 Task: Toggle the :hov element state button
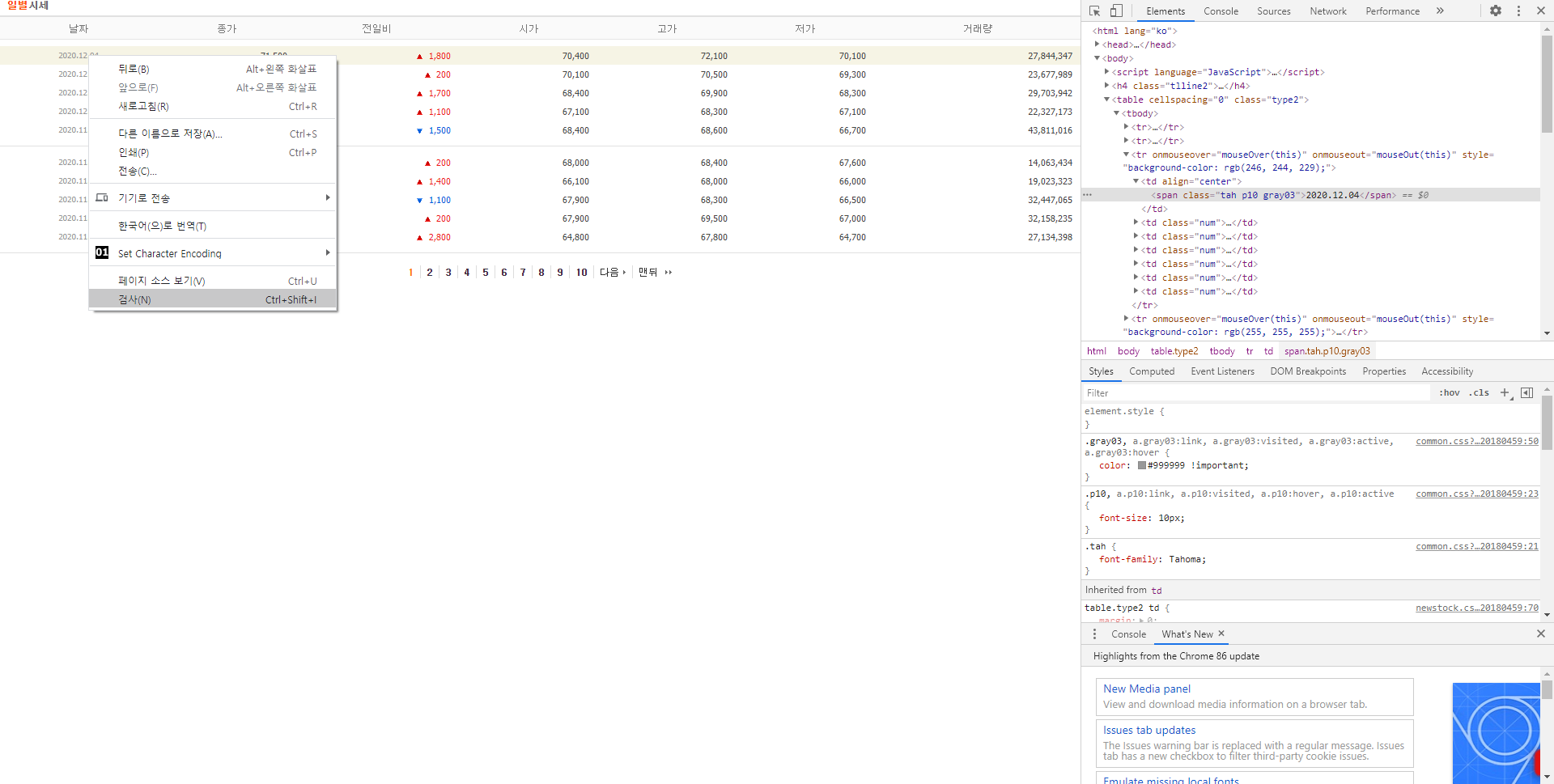(x=1450, y=392)
